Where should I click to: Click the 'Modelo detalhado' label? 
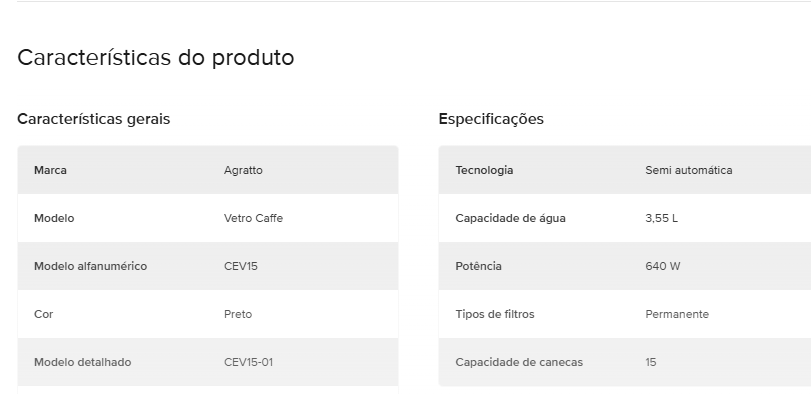tap(82, 362)
